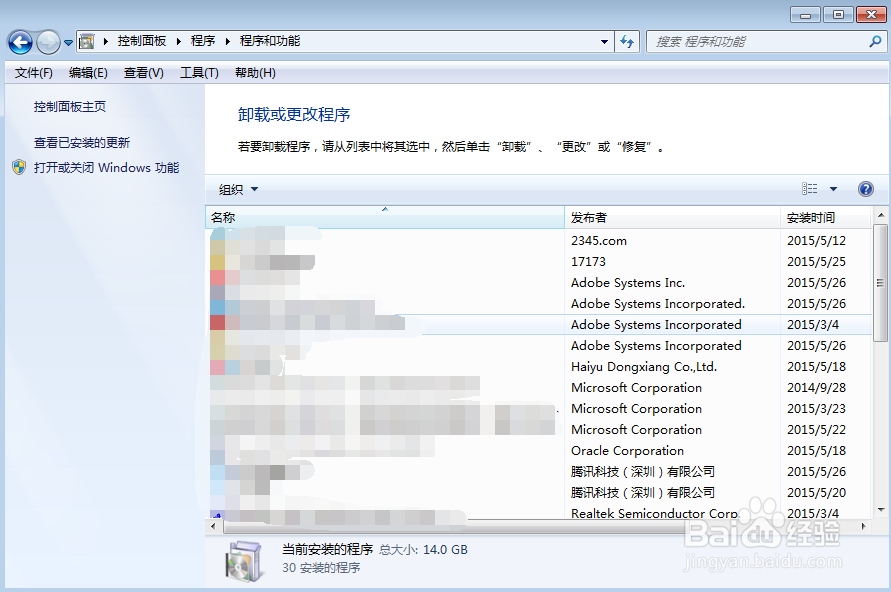This screenshot has height=592, width=891.
Task: Open the view options dropdown arrow
Action: (x=833, y=189)
